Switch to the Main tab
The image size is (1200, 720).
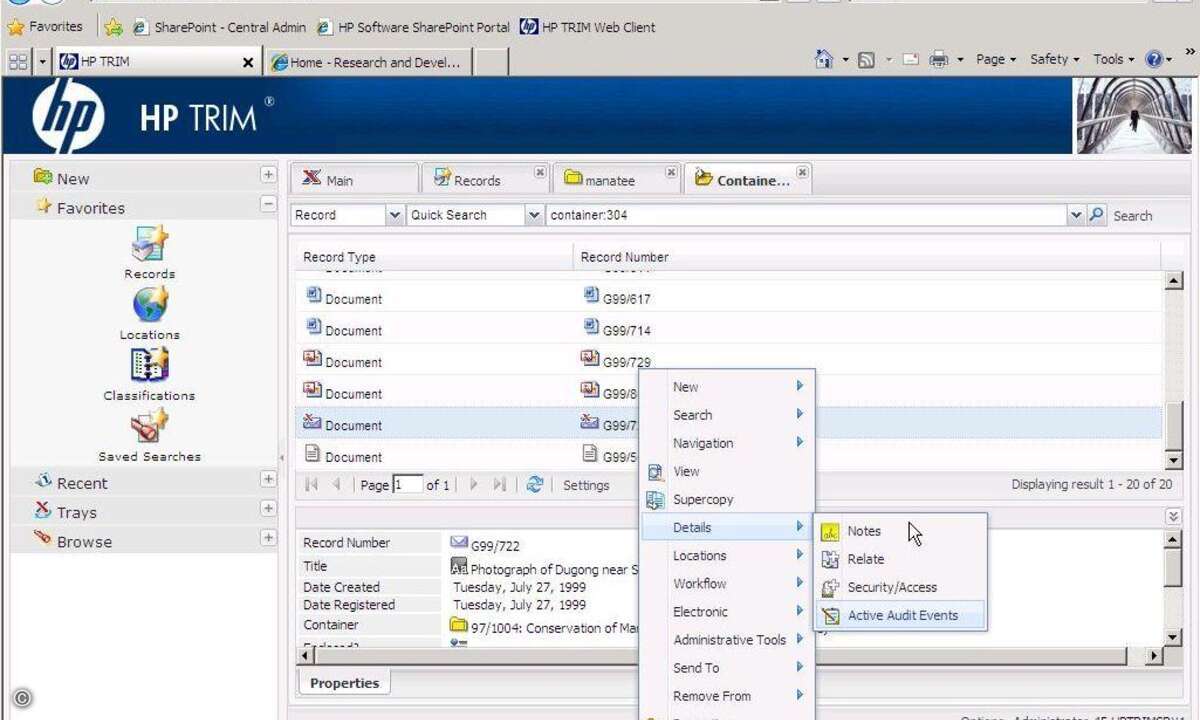pyautogui.click(x=354, y=179)
